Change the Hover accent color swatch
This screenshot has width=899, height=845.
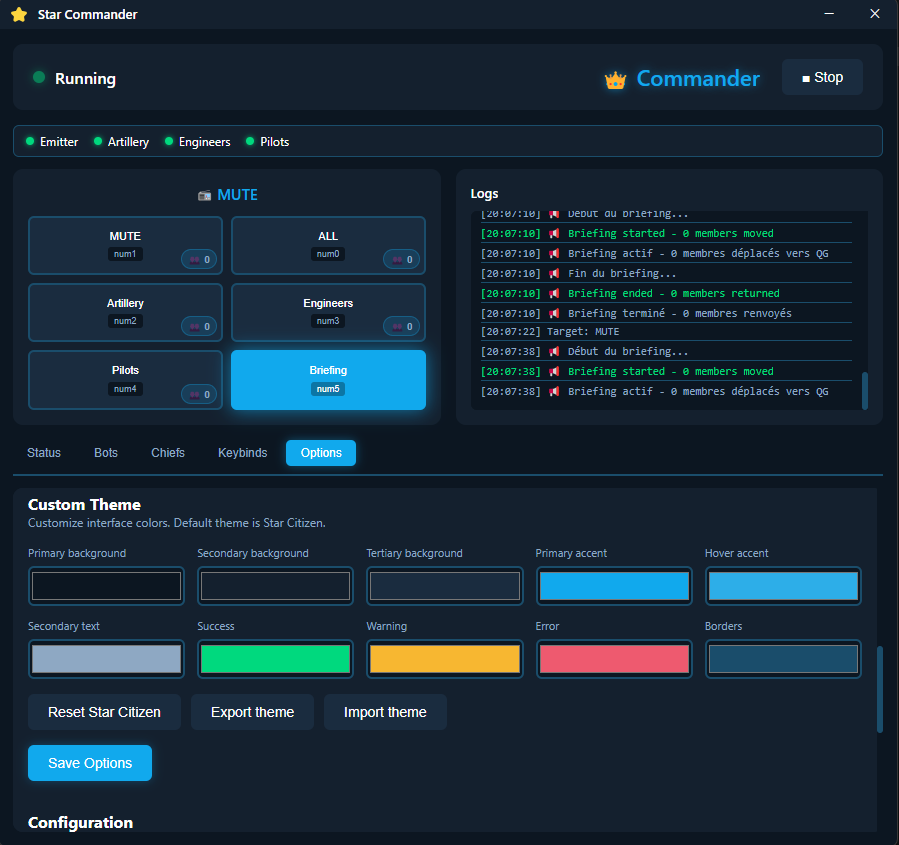coord(783,586)
